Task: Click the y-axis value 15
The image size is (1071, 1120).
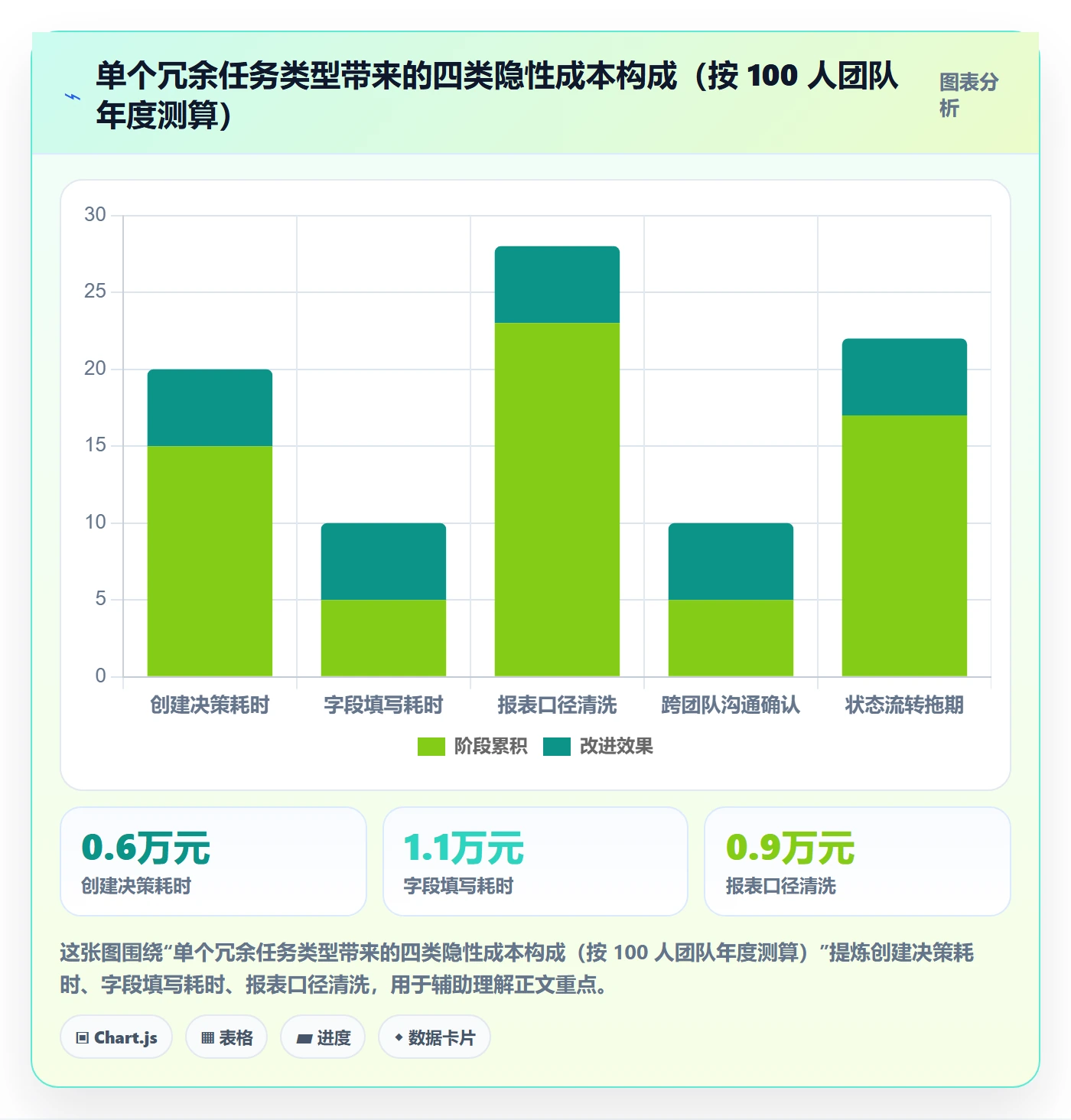Action: coord(95,445)
